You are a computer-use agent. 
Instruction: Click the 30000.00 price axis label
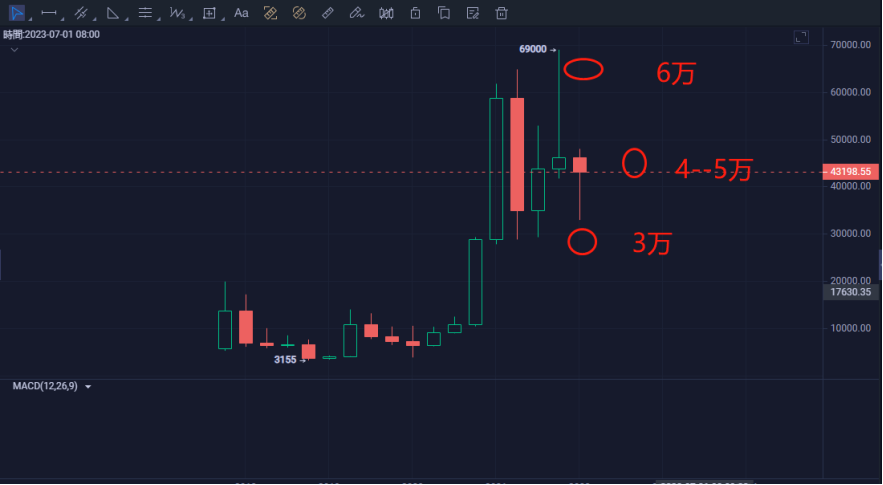click(850, 233)
